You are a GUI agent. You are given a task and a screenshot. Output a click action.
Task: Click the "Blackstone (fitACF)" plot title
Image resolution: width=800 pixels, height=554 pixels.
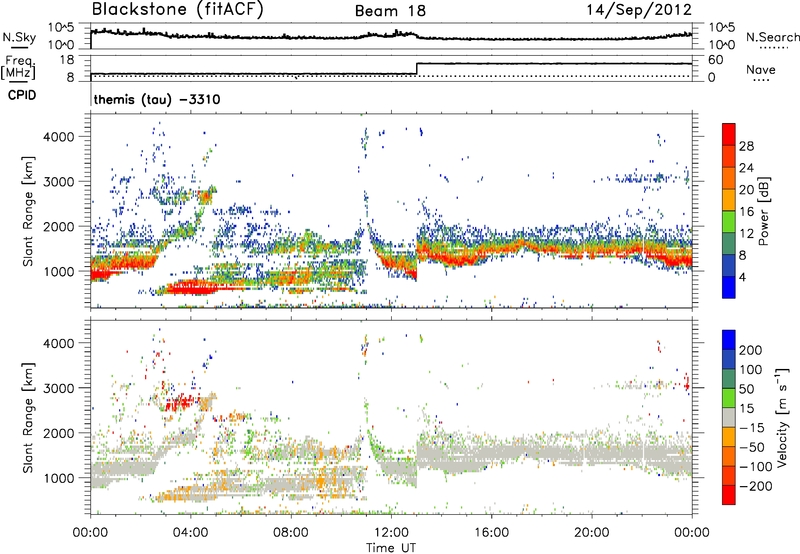177,10
